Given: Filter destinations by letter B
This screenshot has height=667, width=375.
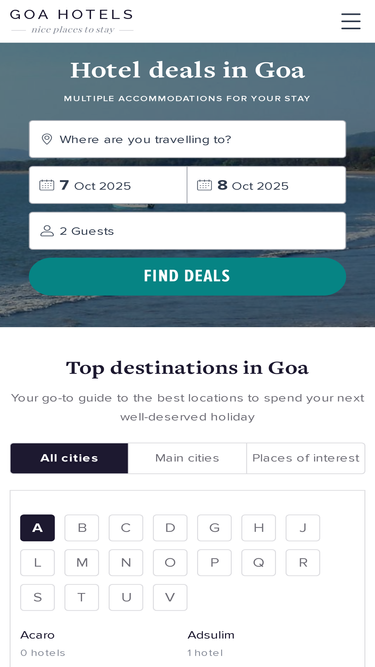Looking at the screenshot, I should click(x=82, y=528).
